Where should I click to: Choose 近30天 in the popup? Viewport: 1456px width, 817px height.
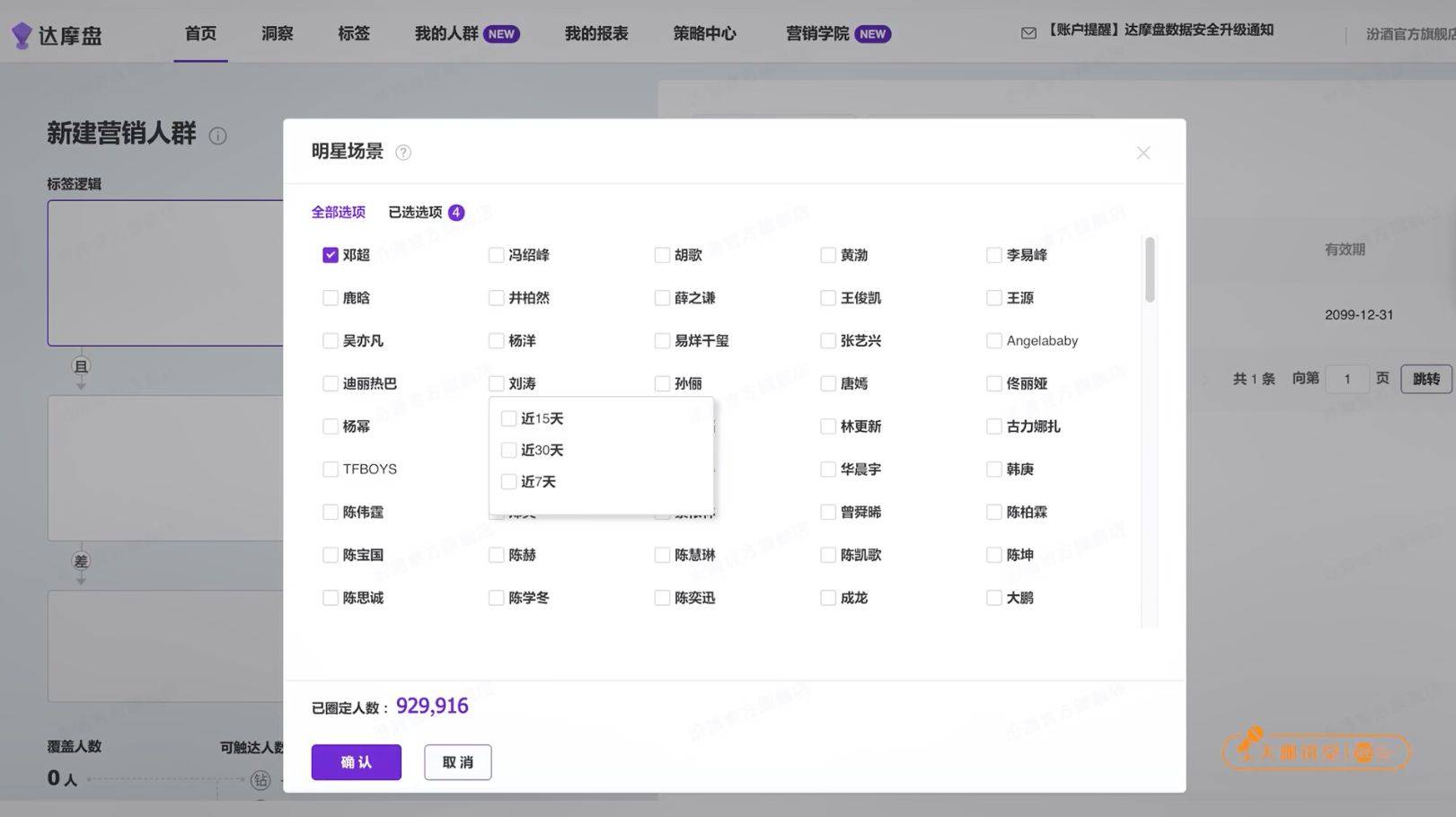[508, 450]
